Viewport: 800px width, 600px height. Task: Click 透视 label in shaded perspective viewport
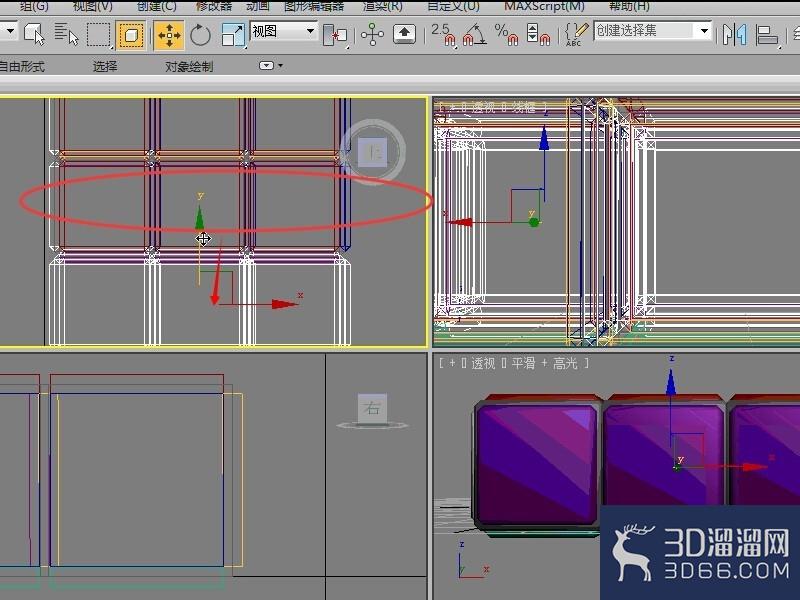[483, 363]
